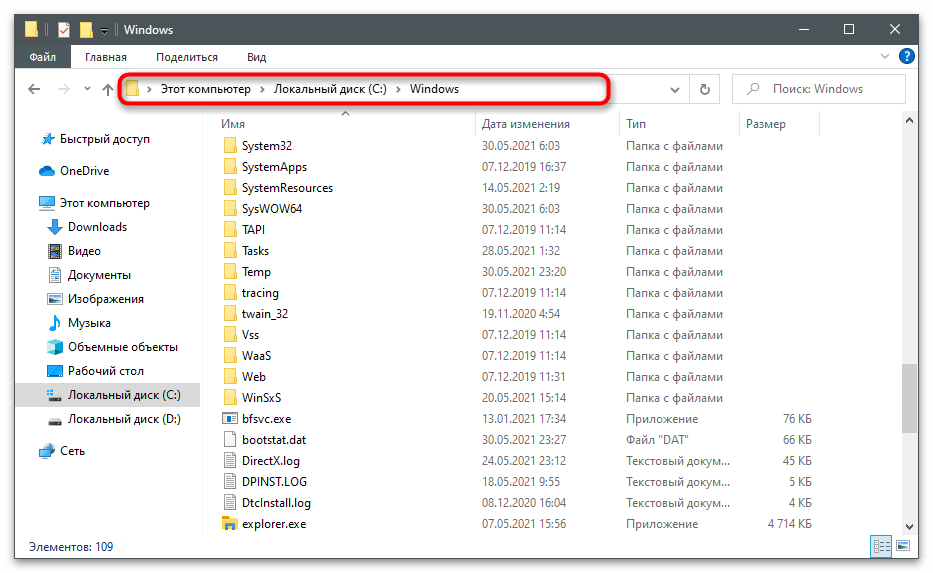Image resolution: width=933 pixels, height=573 pixels.
Task: Open the Help question mark icon
Action: pyautogui.click(x=906, y=57)
